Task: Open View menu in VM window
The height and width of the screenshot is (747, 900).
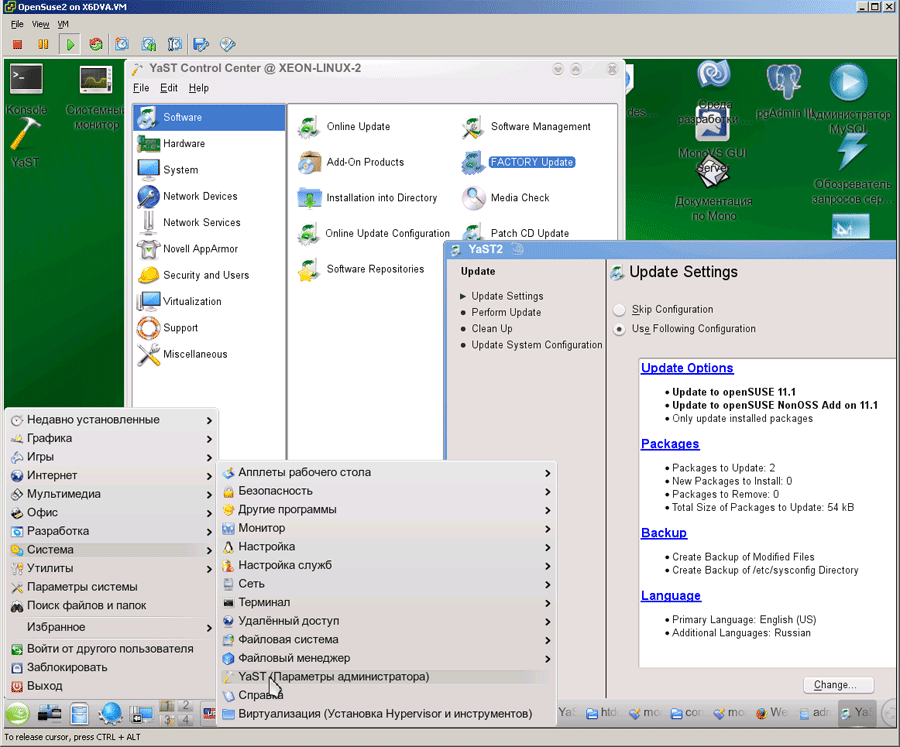Action: [40, 24]
